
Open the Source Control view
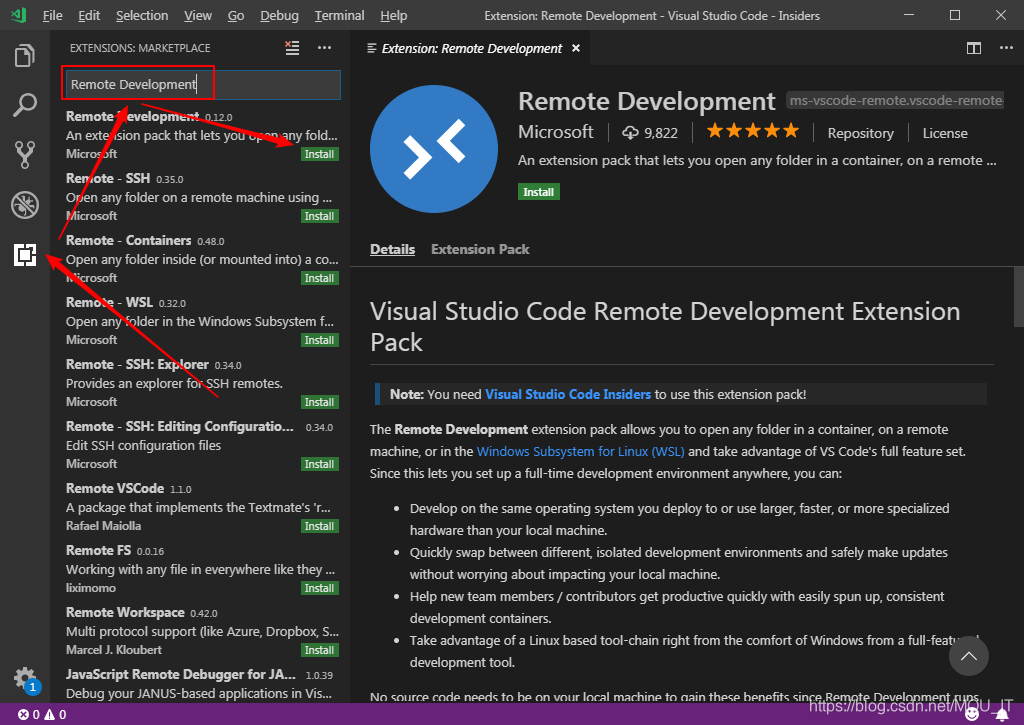(x=25, y=155)
